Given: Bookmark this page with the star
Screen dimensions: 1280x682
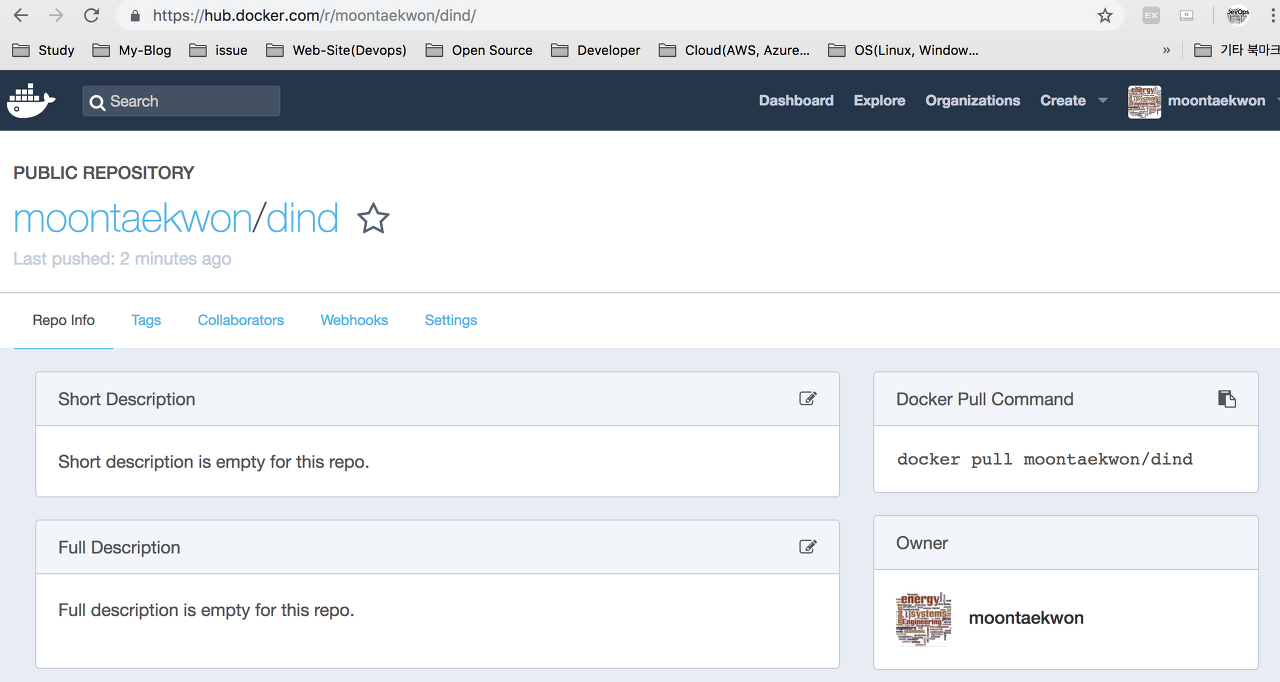Looking at the screenshot, I should (x=1105, y=15).
